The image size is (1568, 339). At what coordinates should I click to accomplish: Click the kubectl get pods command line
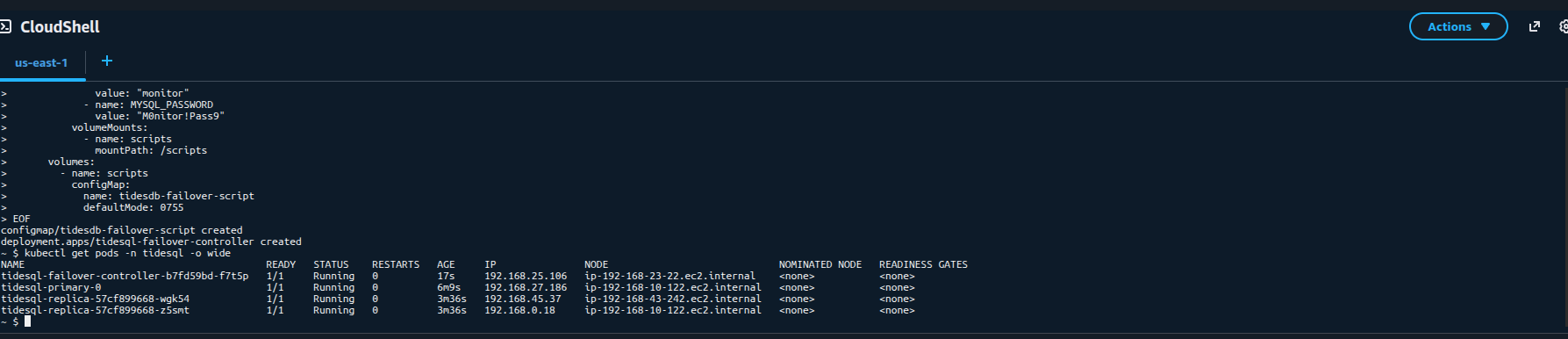(116, 253)
